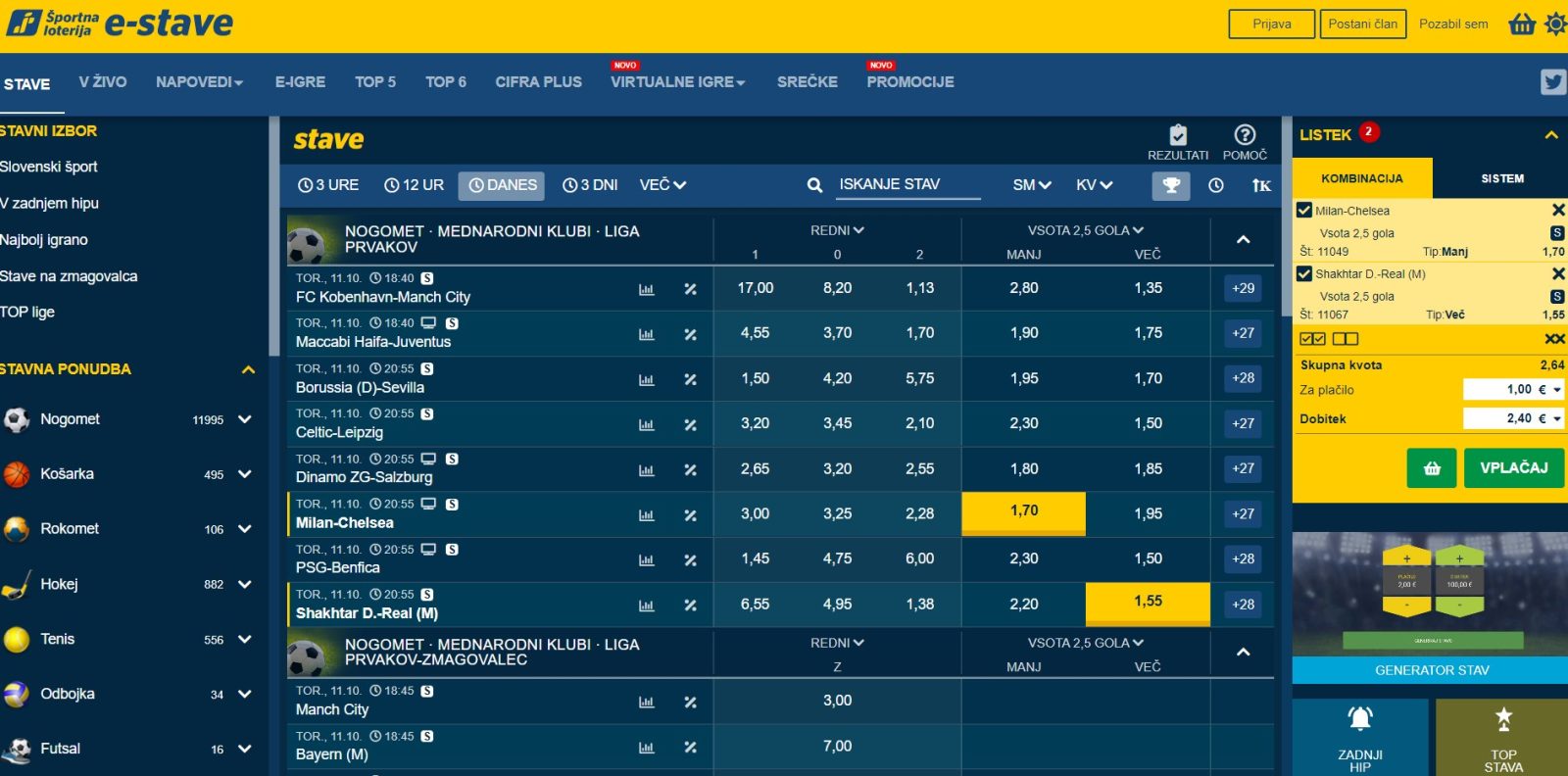Open the Pomoč help icon

pos(1245,135)
